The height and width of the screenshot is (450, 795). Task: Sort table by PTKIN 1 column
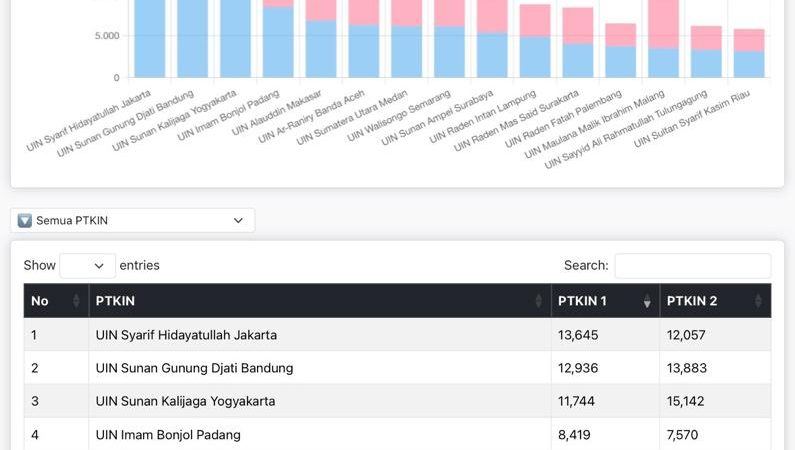pyautogui.click(x=605, y=301)
